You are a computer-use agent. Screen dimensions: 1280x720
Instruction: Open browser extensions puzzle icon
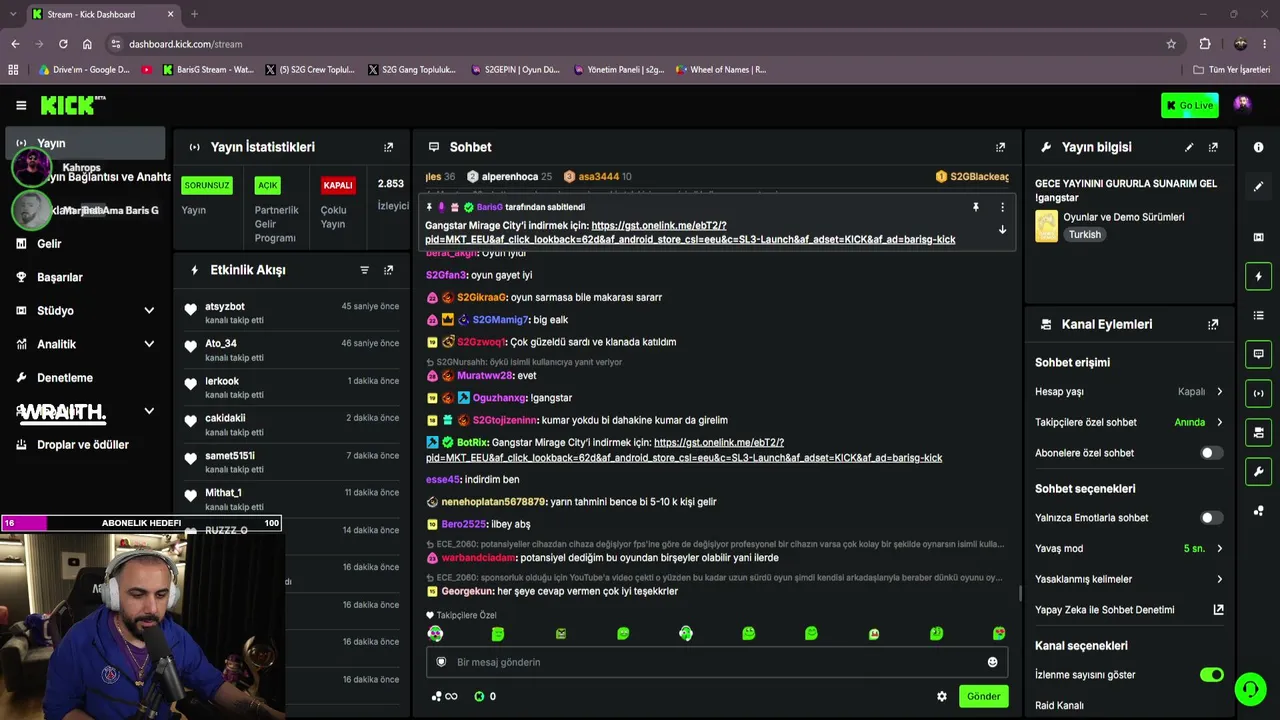(x=1205, y=44)
